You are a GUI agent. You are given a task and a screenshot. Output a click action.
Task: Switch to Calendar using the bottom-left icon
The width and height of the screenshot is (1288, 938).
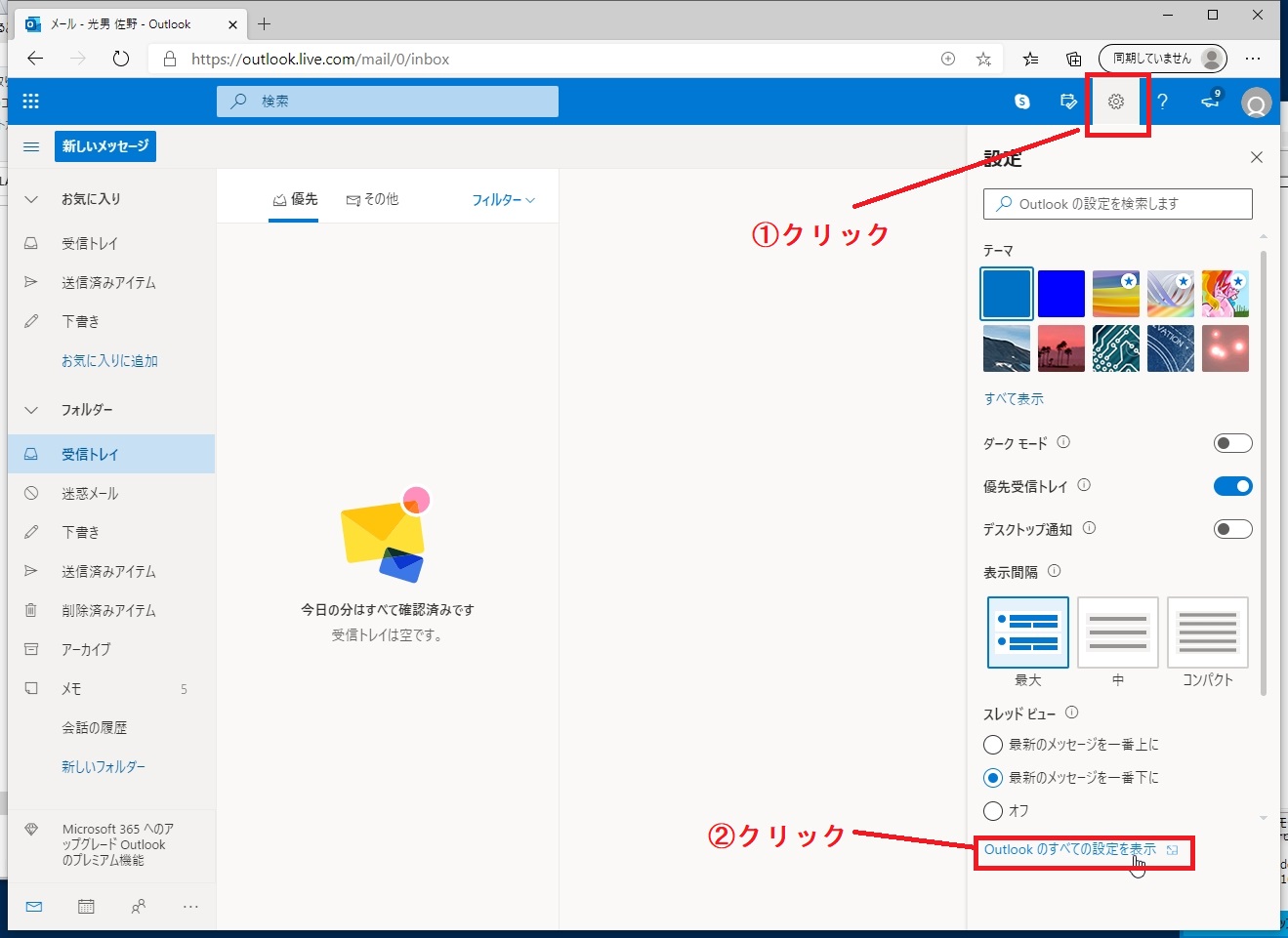pos(86,906)
